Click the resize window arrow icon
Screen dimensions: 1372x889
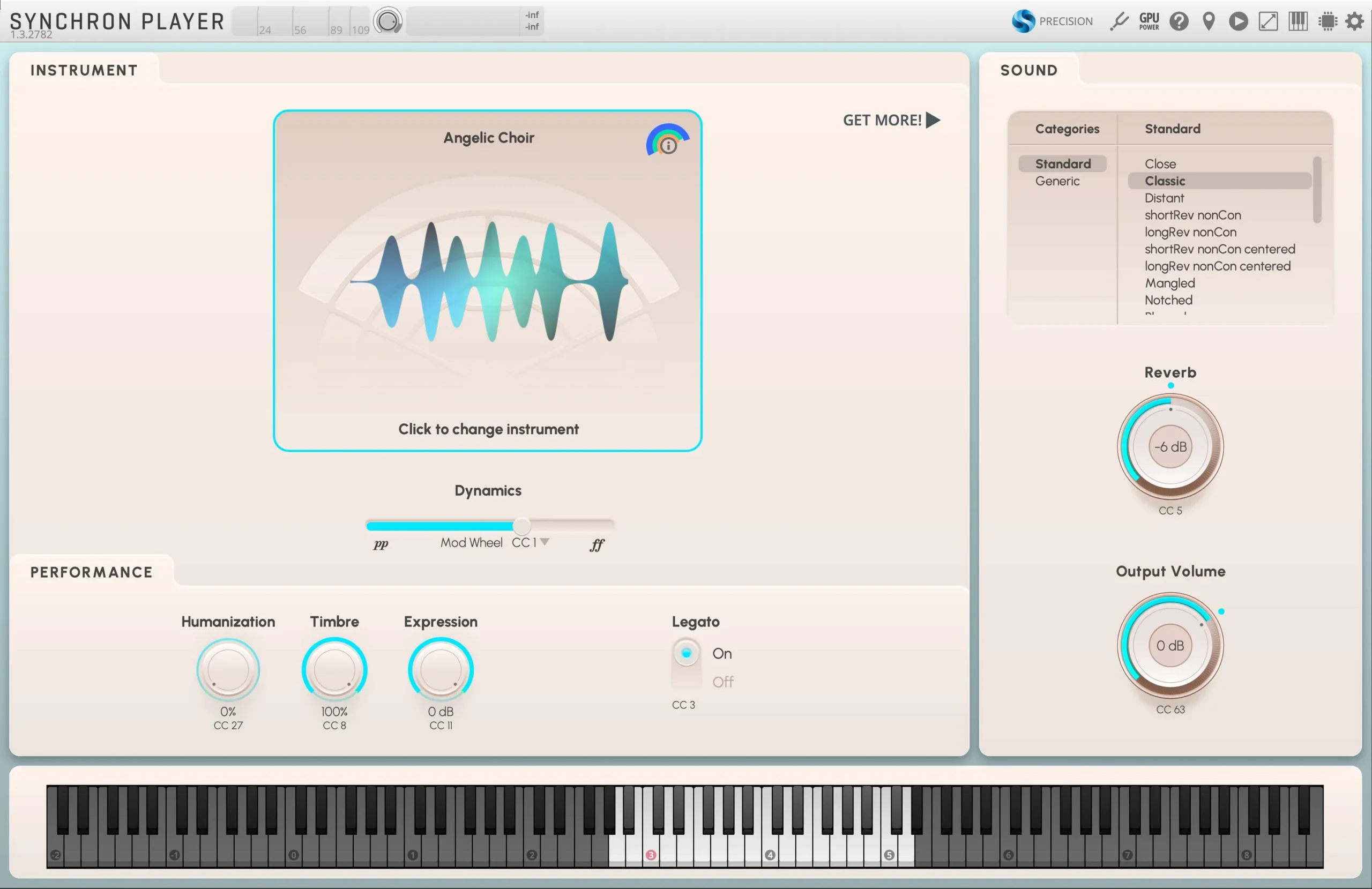click(x=1267, y=21)
